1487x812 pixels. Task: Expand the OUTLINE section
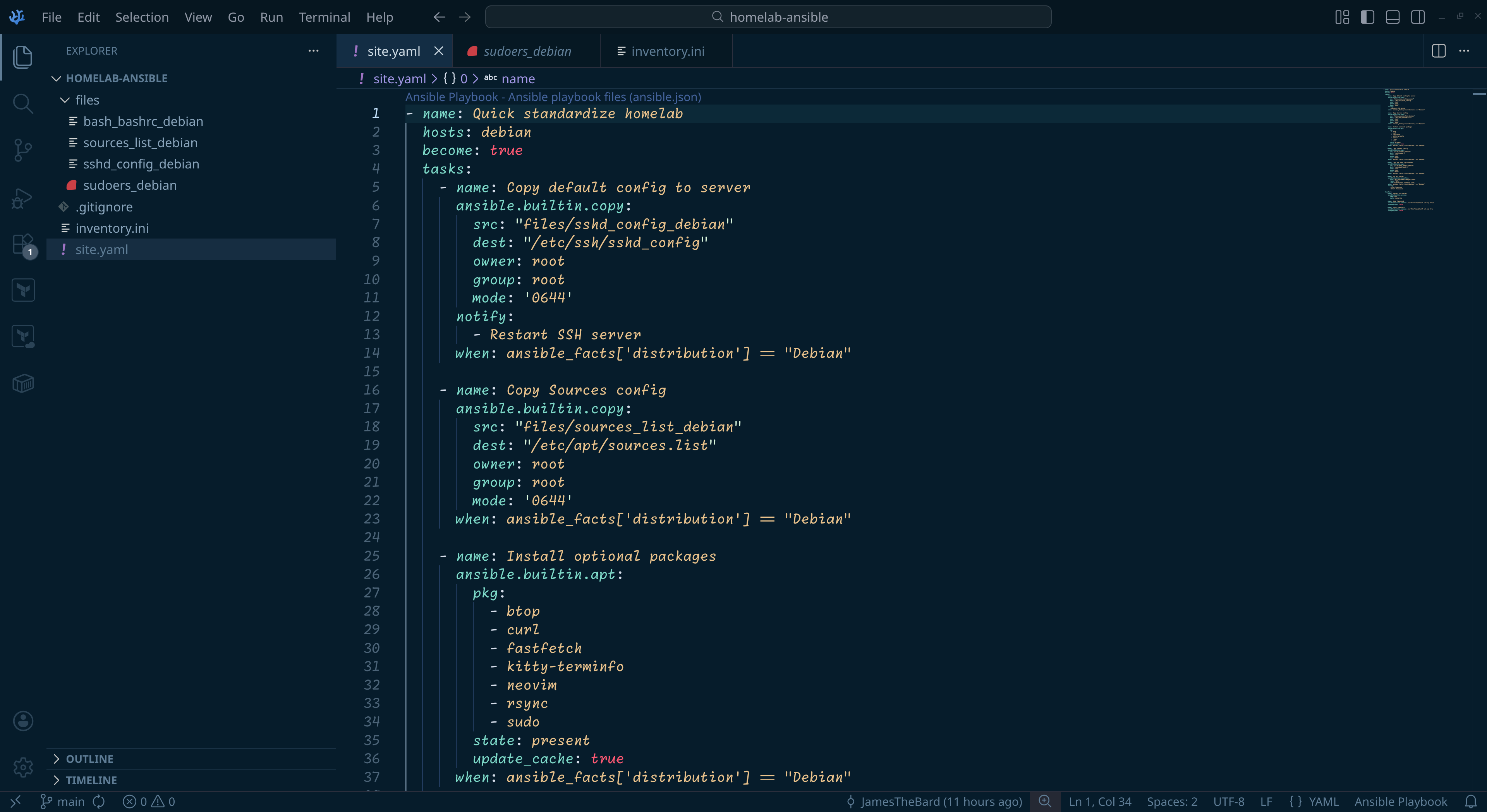pos(89,759)
